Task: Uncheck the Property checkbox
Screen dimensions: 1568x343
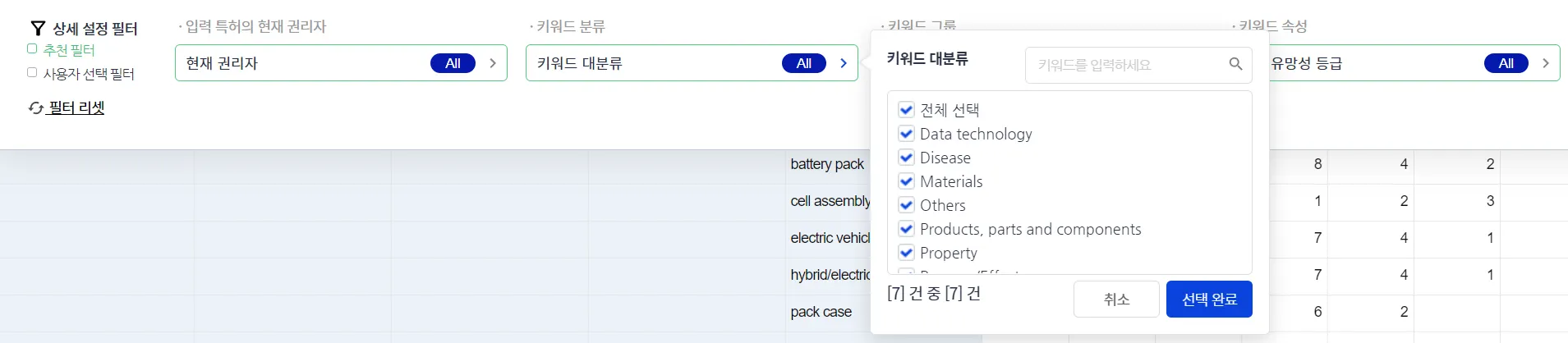Action: [907, 253]
